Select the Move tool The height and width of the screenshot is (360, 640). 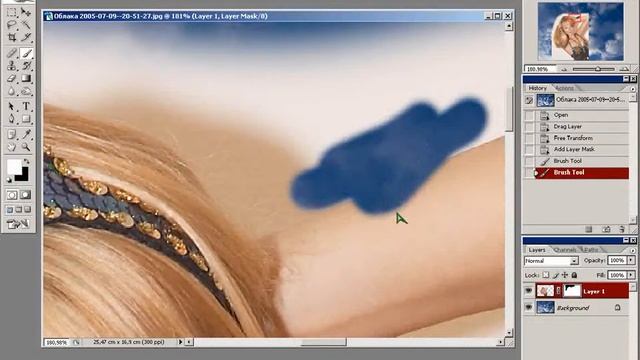pos(26,12)
